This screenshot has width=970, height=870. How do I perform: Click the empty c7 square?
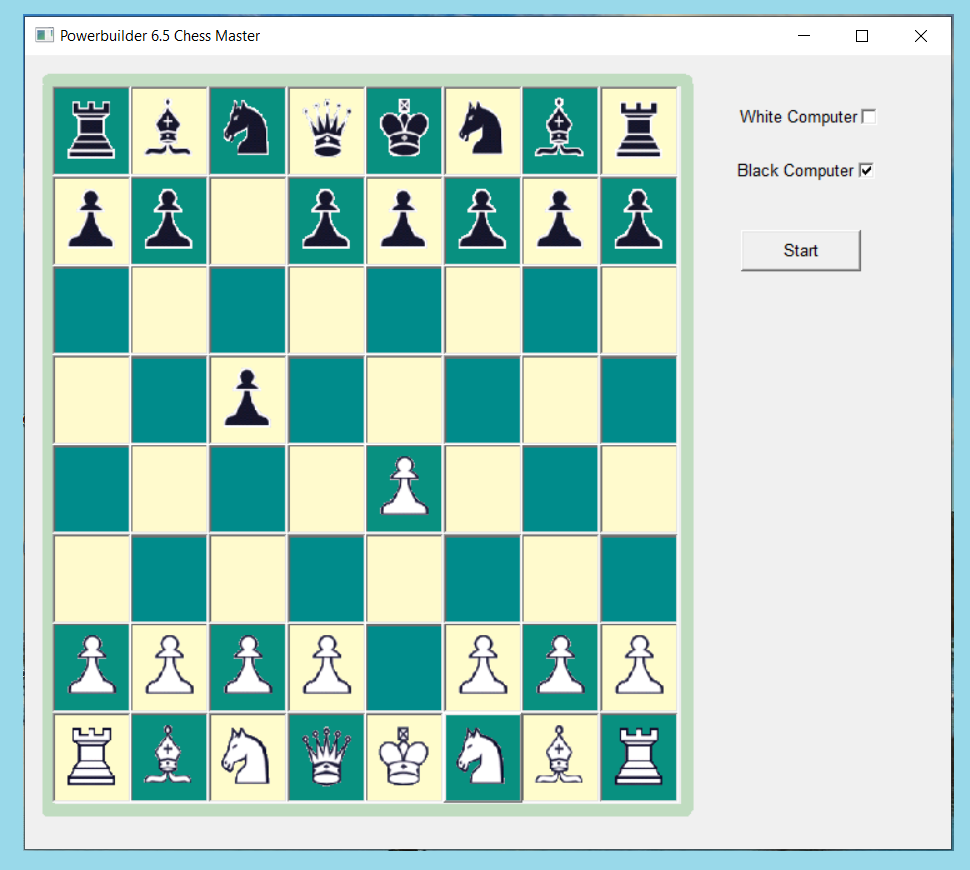point(247,220)
